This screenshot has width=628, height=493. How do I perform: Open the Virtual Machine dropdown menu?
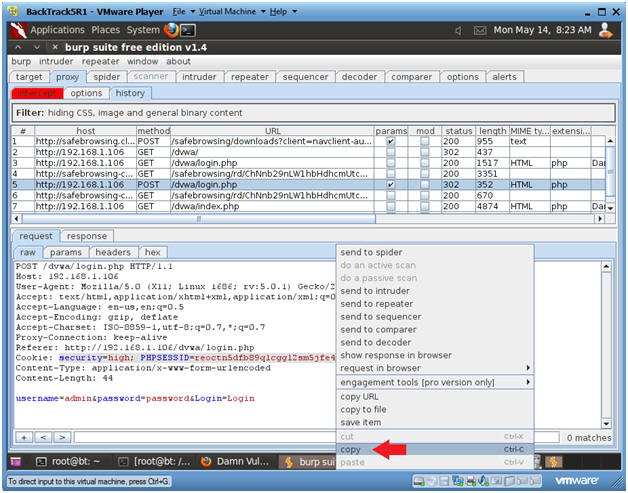point(232,12)
